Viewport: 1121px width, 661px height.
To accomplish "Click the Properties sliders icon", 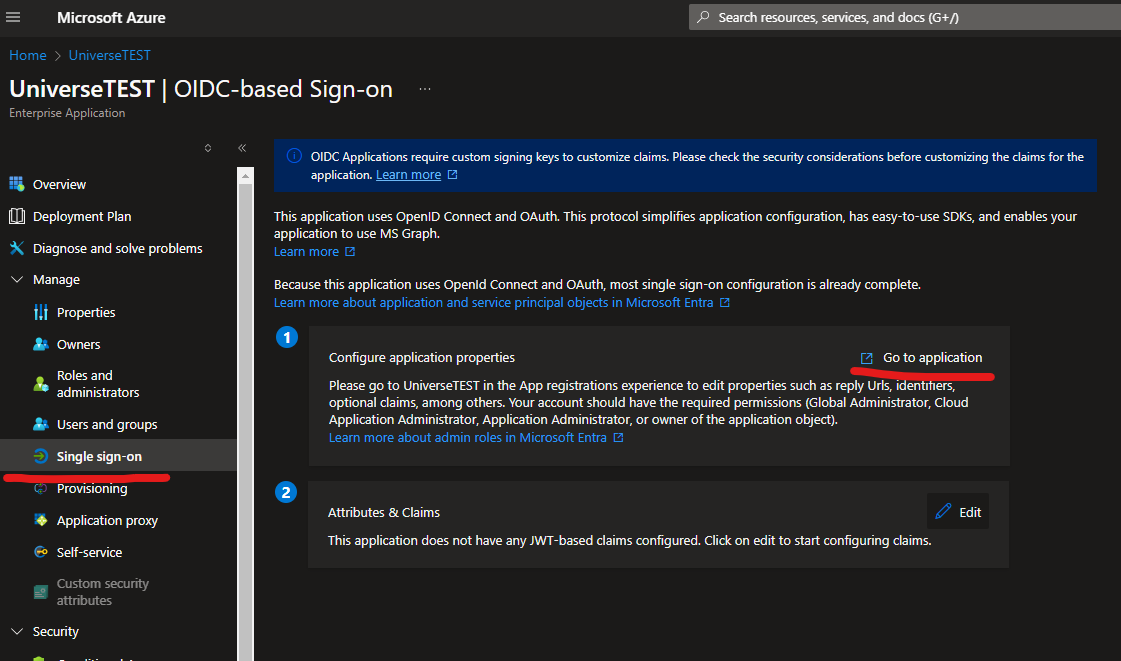I will 41,312.
